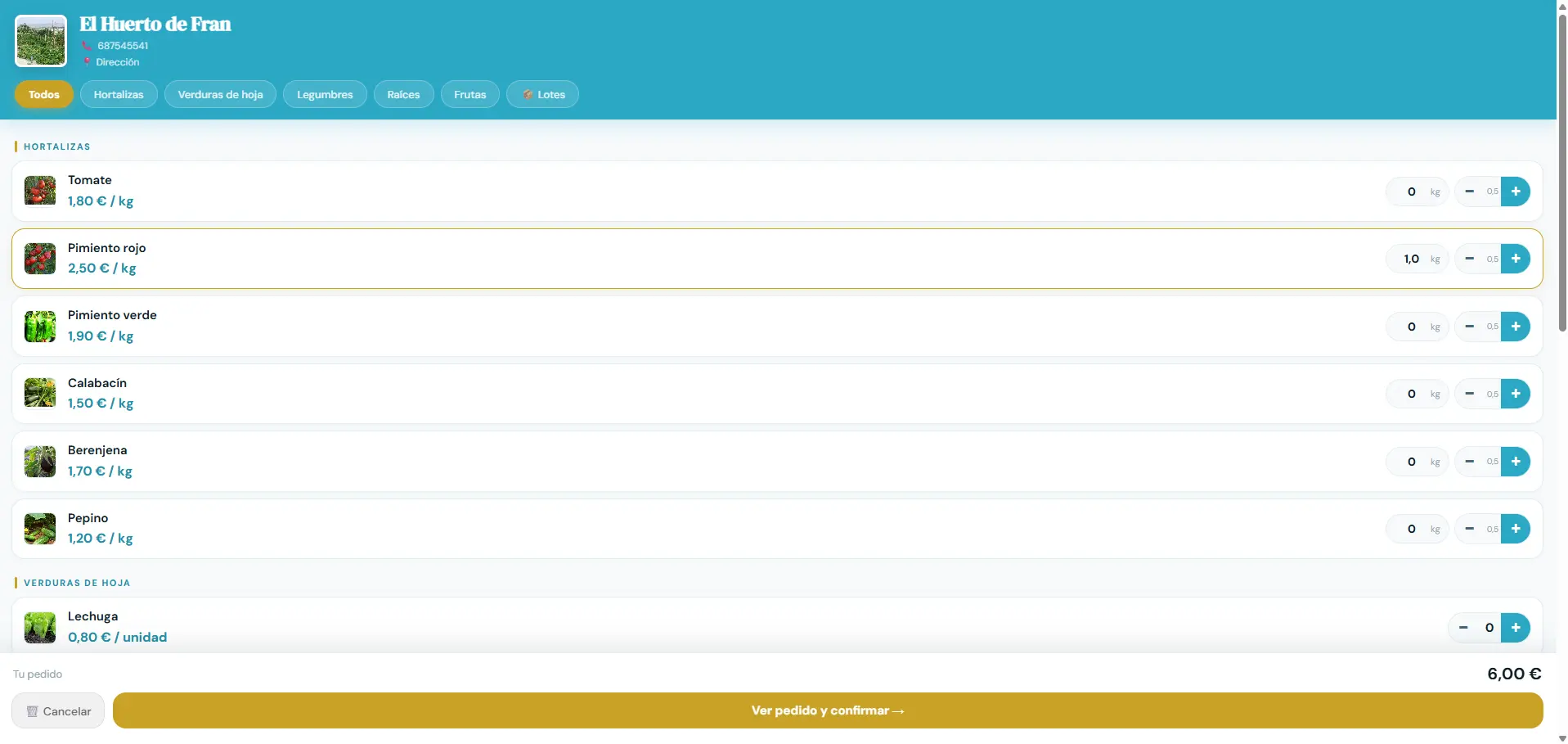Add one Lechuga with plus icon
1568x744 pixels.
(x=1515, y=628)
